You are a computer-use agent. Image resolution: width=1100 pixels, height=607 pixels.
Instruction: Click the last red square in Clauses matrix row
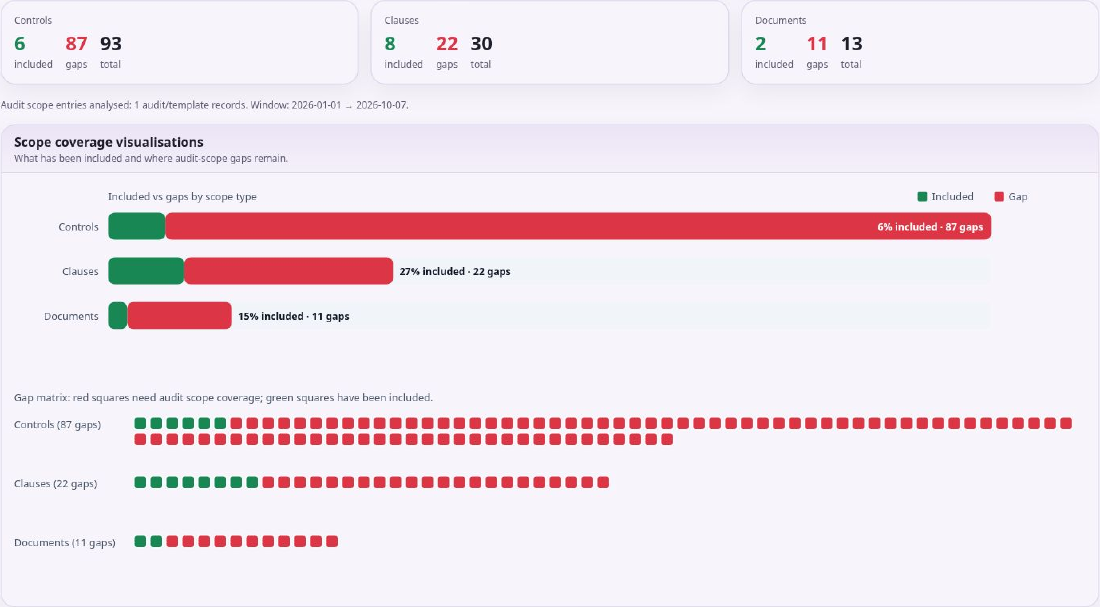point(603,482)
